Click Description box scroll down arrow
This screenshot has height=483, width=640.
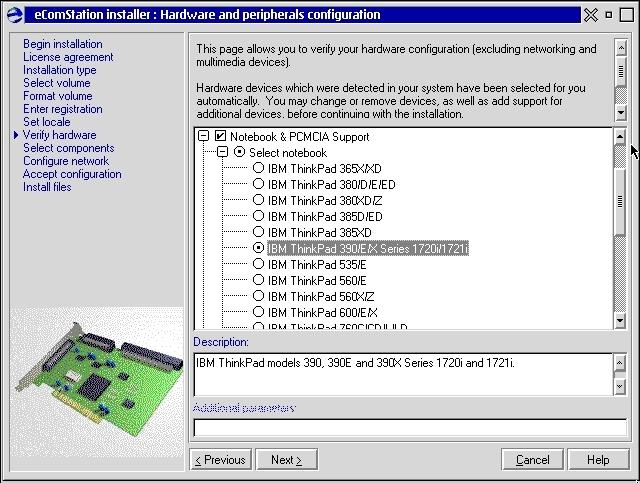point(620,386)
